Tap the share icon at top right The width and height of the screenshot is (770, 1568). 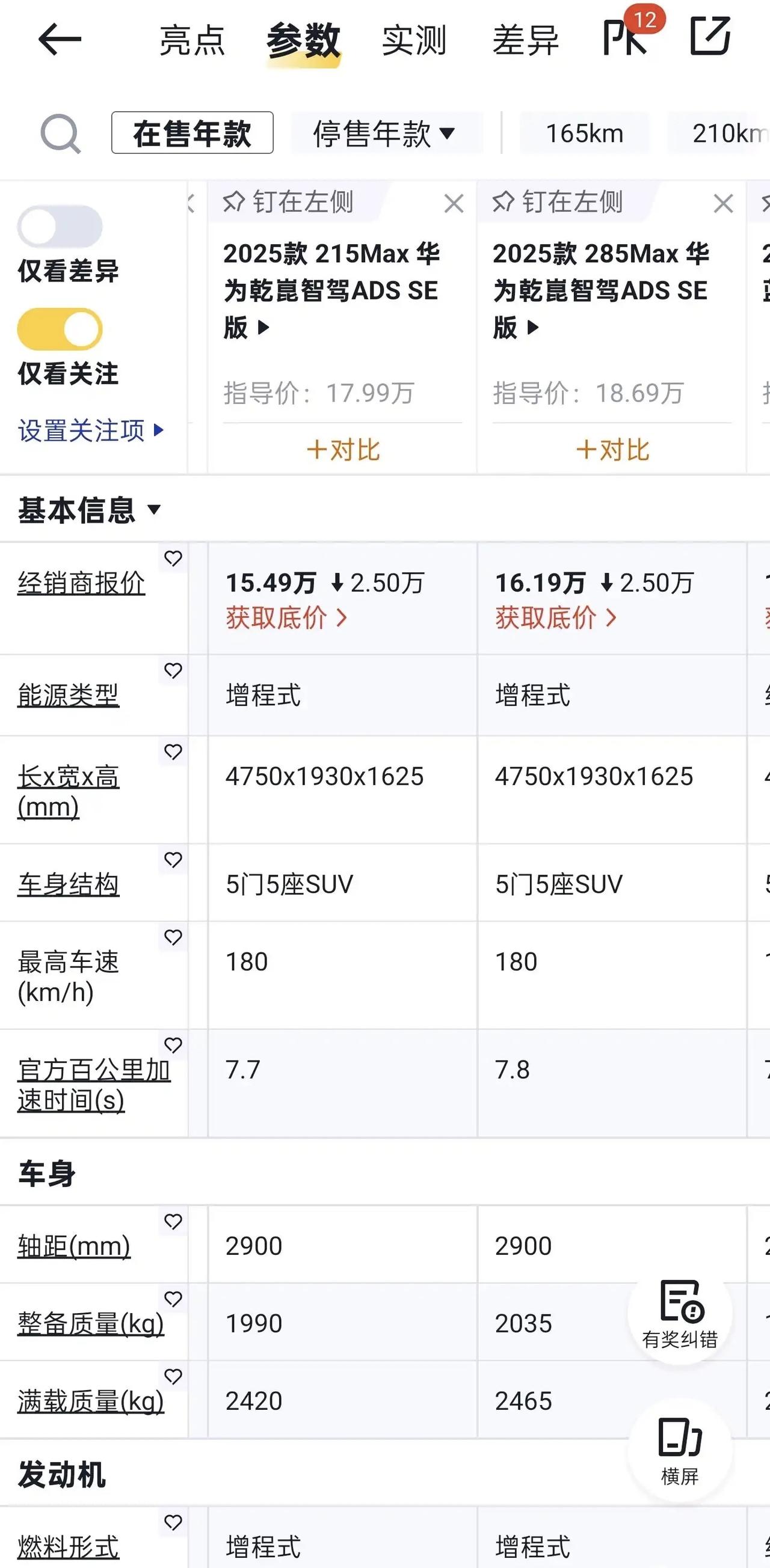710,36
